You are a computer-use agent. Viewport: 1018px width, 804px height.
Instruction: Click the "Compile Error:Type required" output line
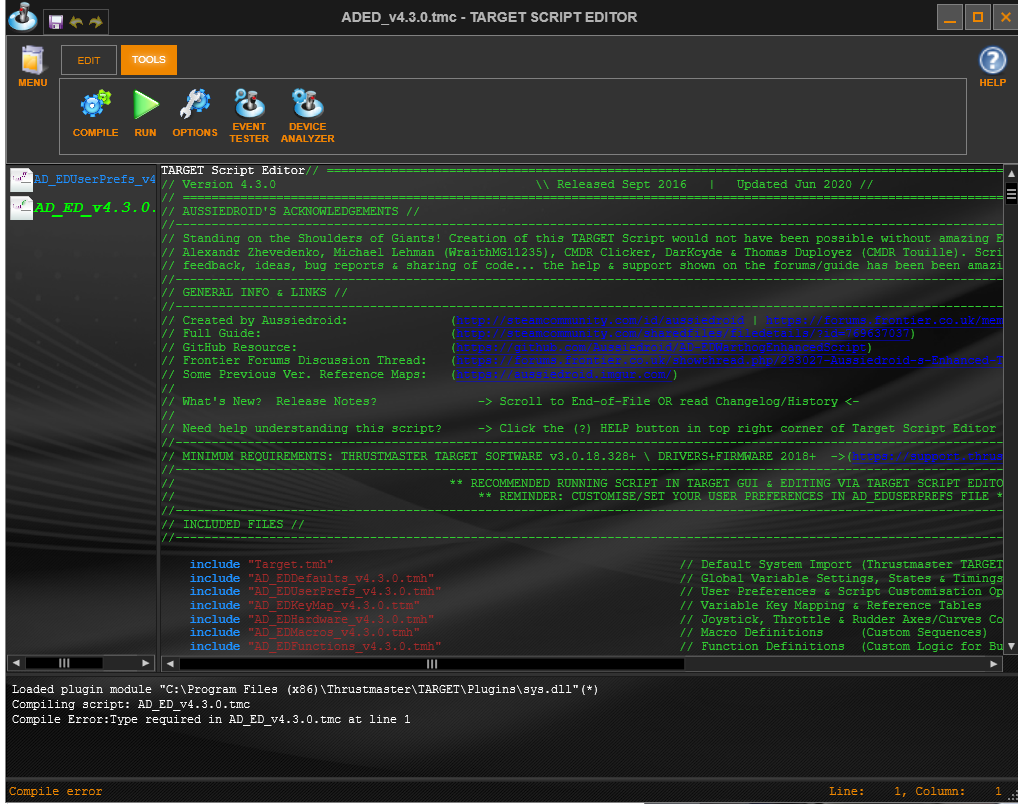click(x=211, y=720)
